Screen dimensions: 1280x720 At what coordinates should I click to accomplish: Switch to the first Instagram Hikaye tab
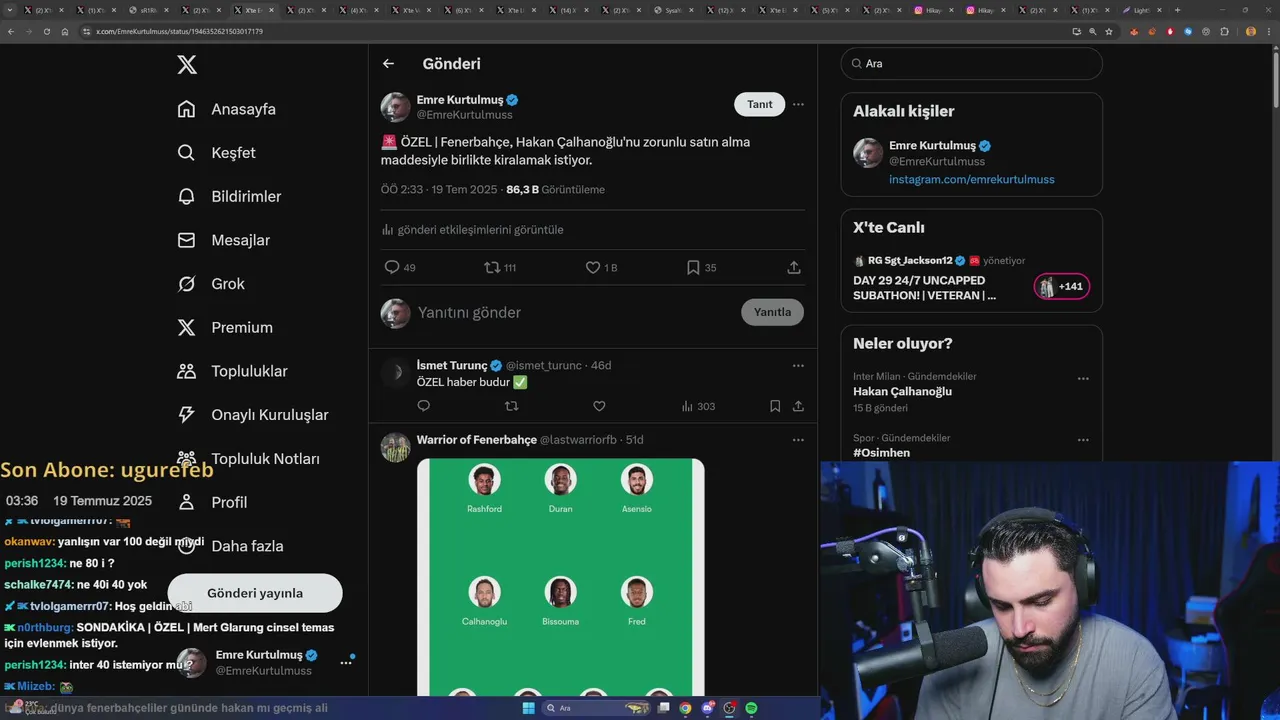pyautogui.click(x=934, y=10)
